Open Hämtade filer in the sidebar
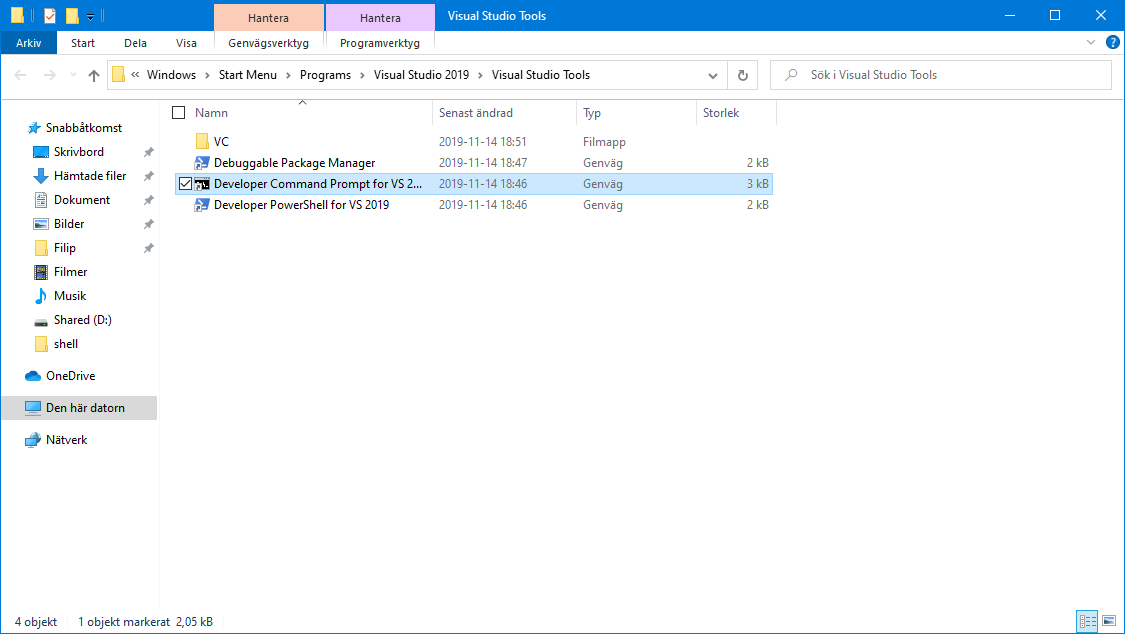 point(90,176)
